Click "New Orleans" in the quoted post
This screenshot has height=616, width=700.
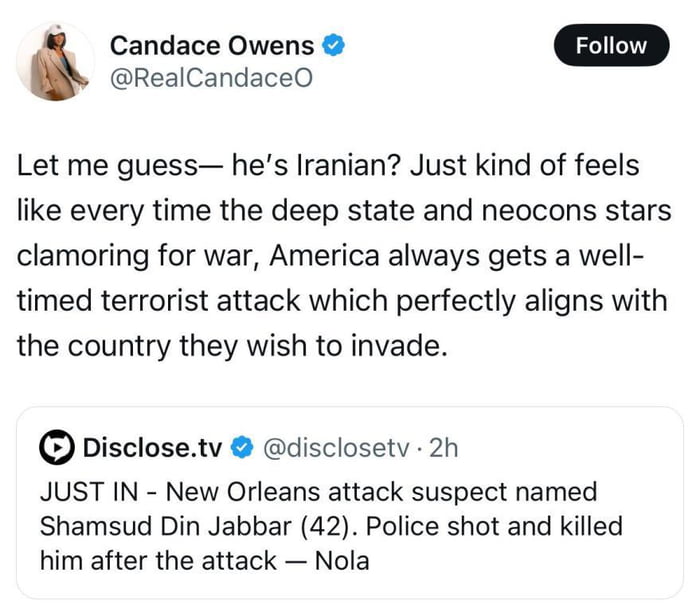(x=231, y=492)
